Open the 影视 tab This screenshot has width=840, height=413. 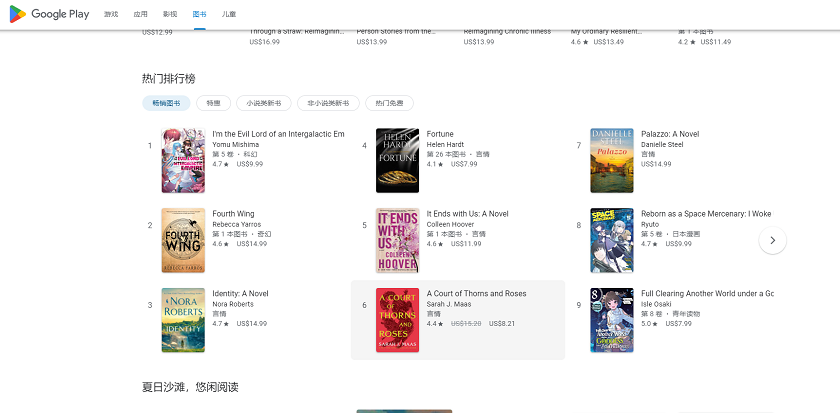(x=170, y=14)
